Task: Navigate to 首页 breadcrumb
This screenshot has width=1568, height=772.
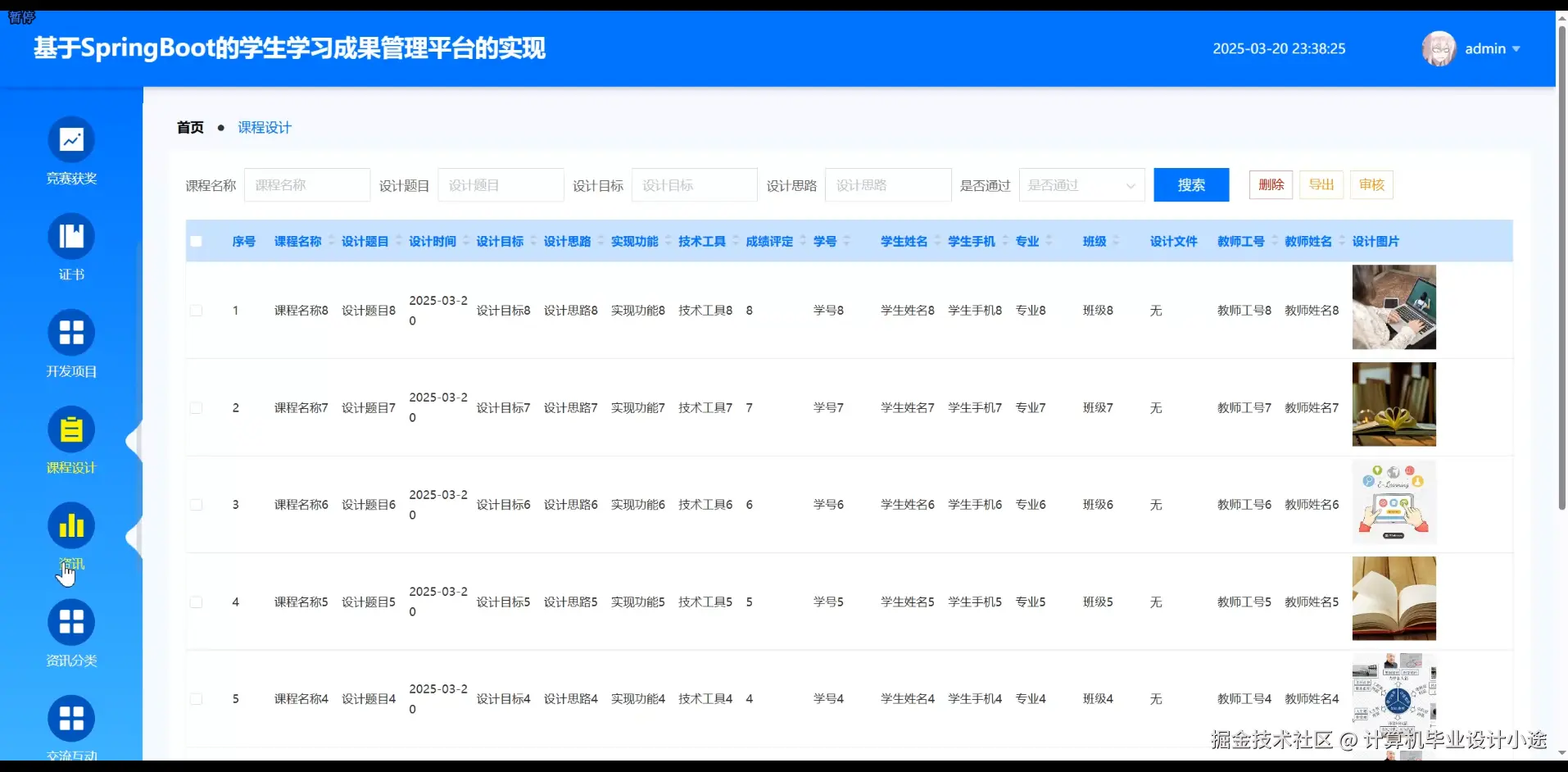Action: (x=189, y=127)
